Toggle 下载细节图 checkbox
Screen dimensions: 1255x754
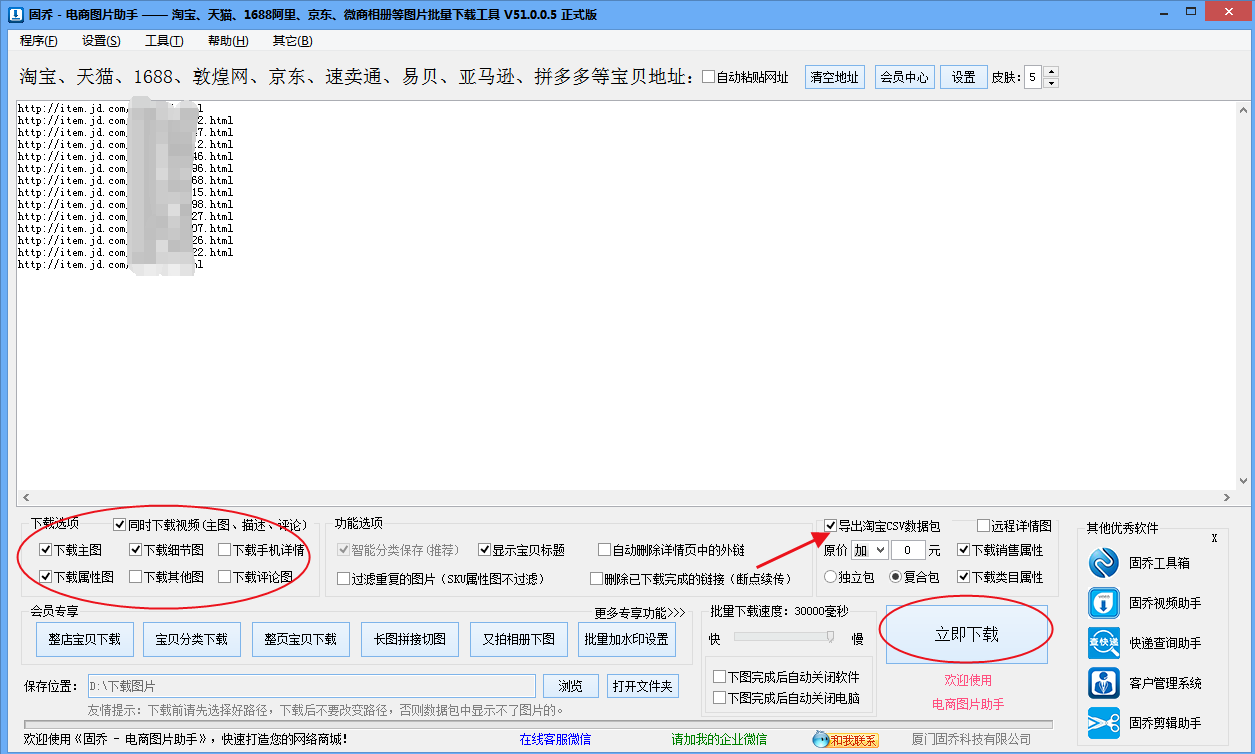[136, 550]
